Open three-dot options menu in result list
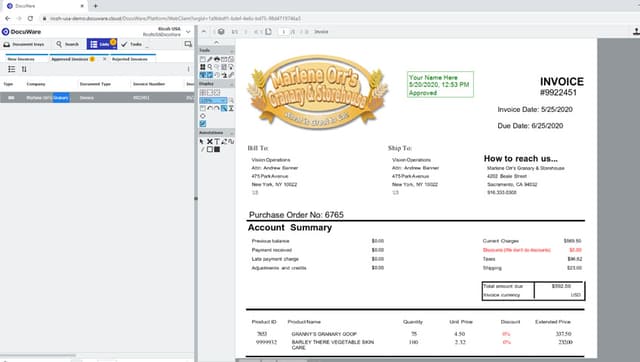Image resolution: width=640 pixels, height=362 pixels. pos(188,69)
